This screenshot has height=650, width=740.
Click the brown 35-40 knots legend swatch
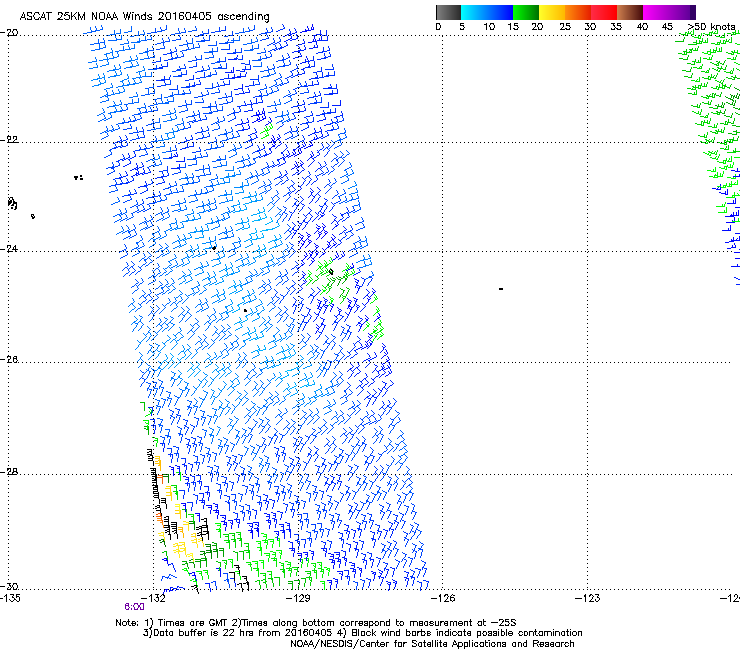[x=630, y=12]
